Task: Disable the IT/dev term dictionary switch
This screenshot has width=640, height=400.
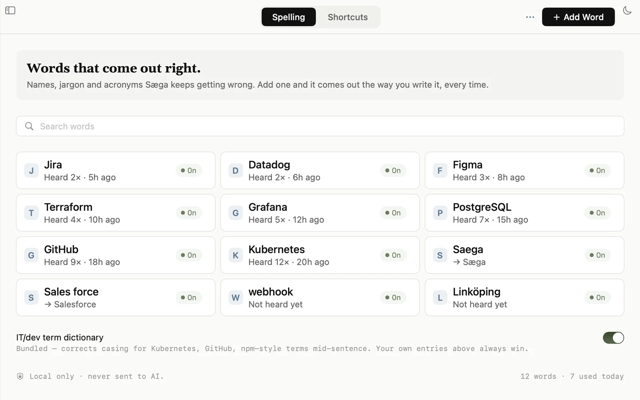Action: point(613,338)
